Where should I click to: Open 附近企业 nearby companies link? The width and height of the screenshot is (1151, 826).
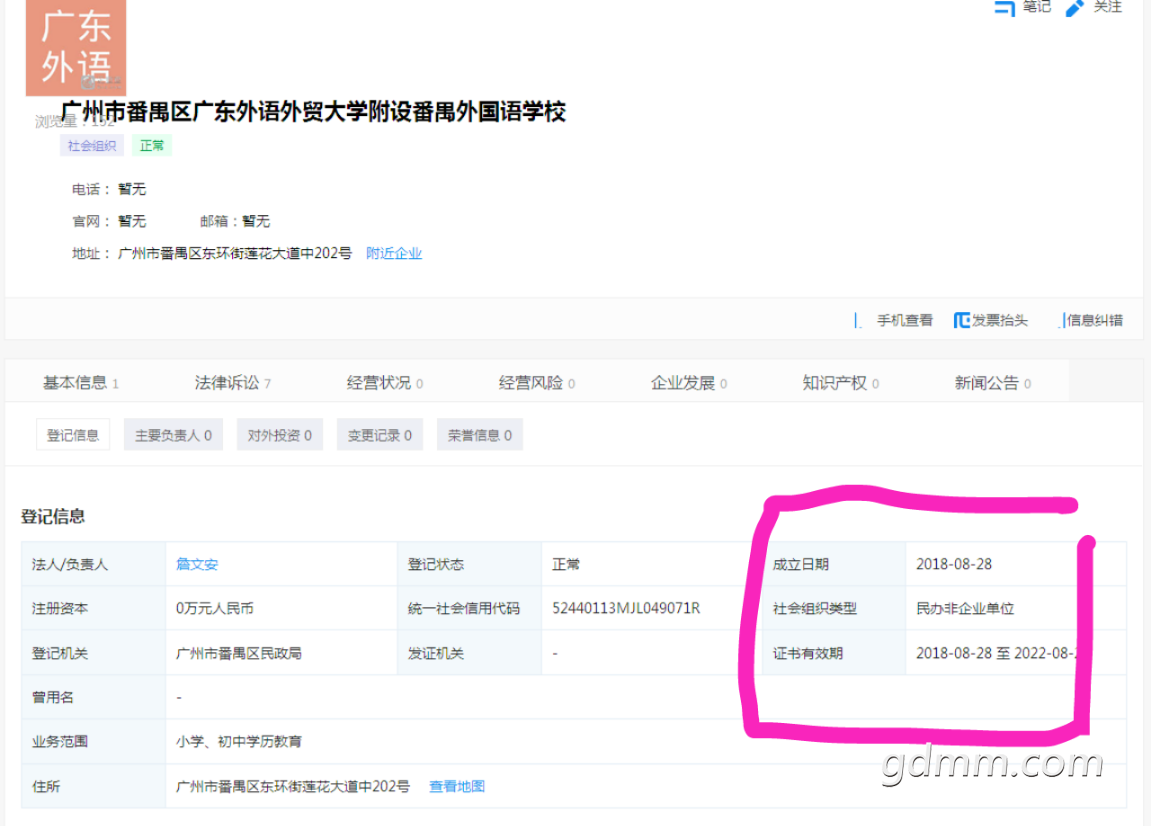[x=393, y=253]
